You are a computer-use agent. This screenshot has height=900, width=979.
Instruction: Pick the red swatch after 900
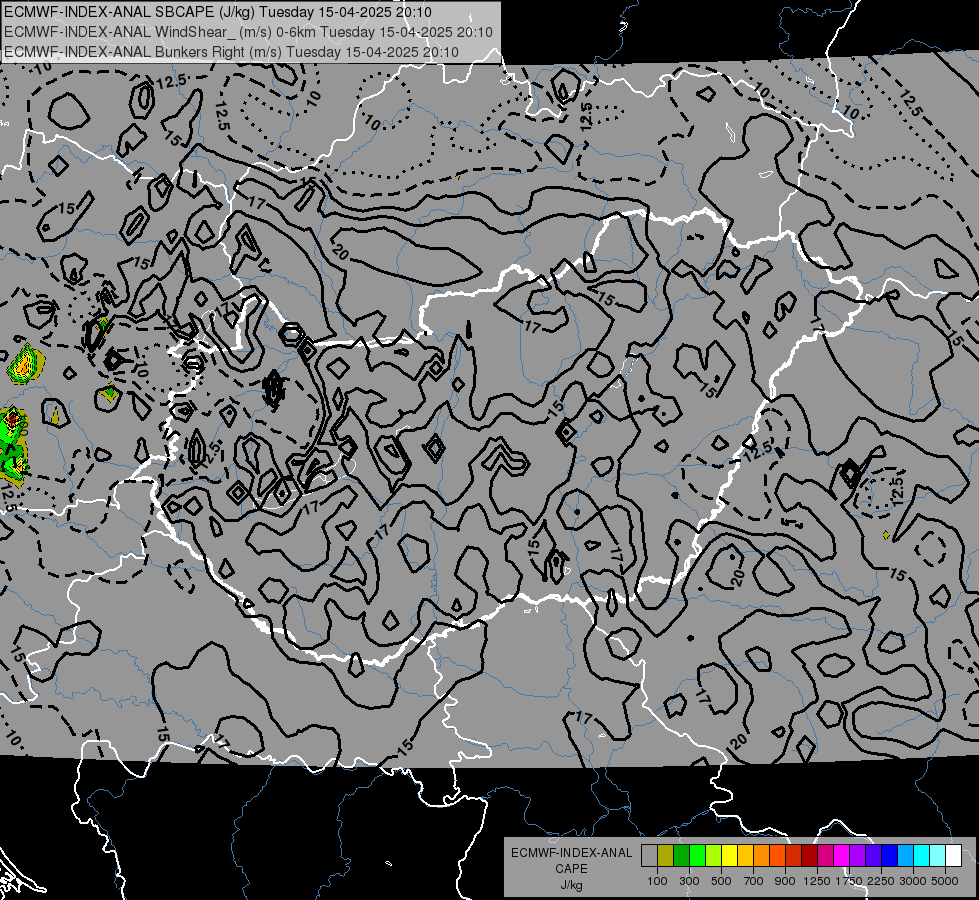tap(794, 855)
